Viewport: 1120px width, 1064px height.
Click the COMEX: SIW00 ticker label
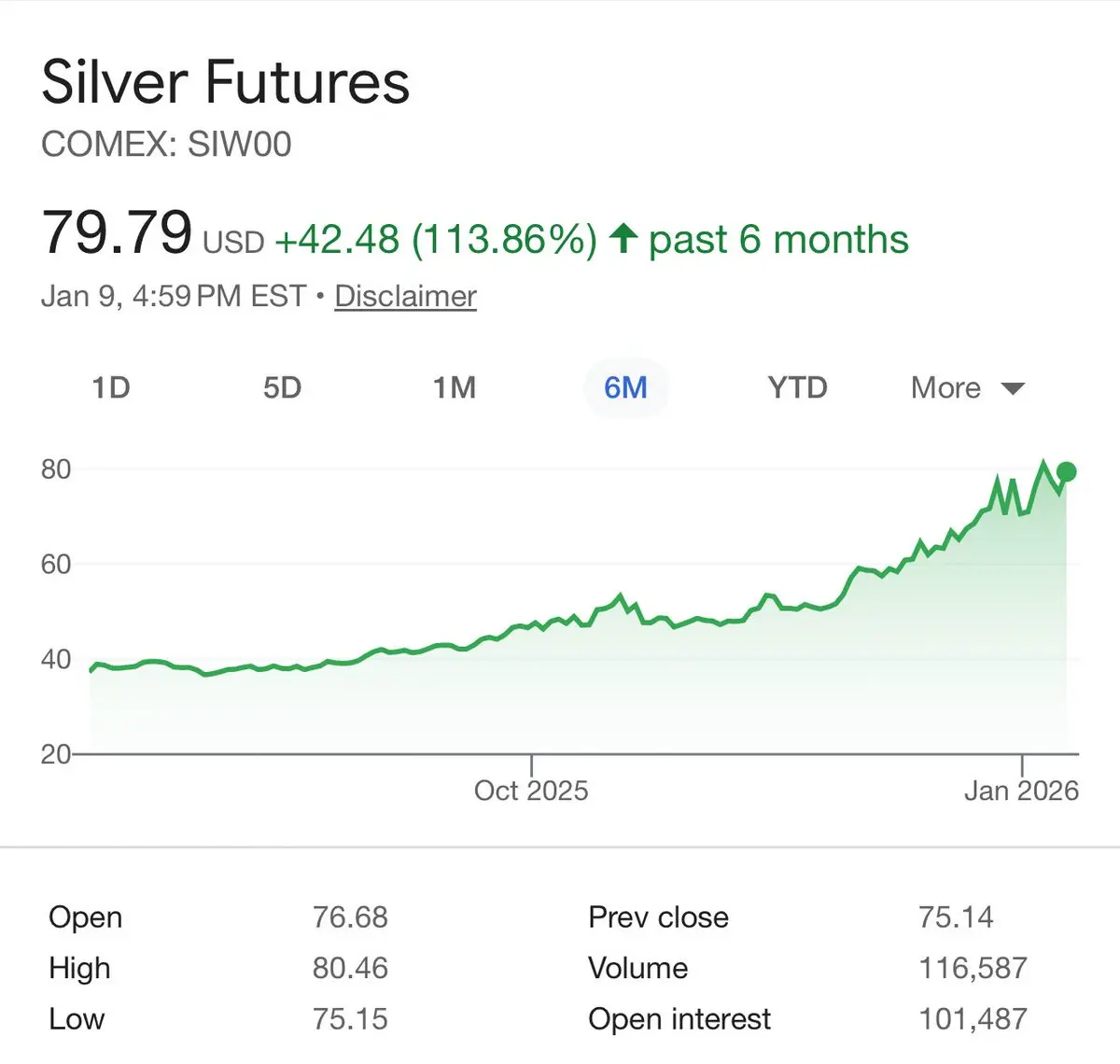pyautogui.click(x=166, y=145)
